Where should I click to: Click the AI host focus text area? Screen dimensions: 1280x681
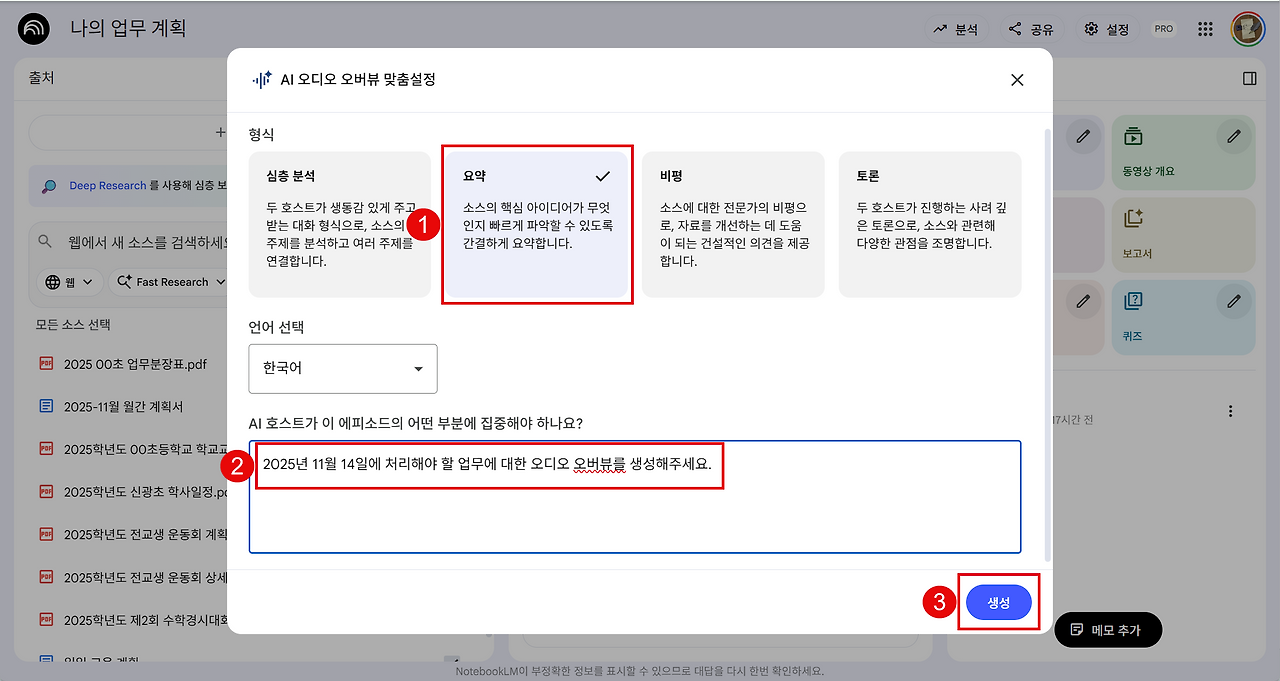635,497
